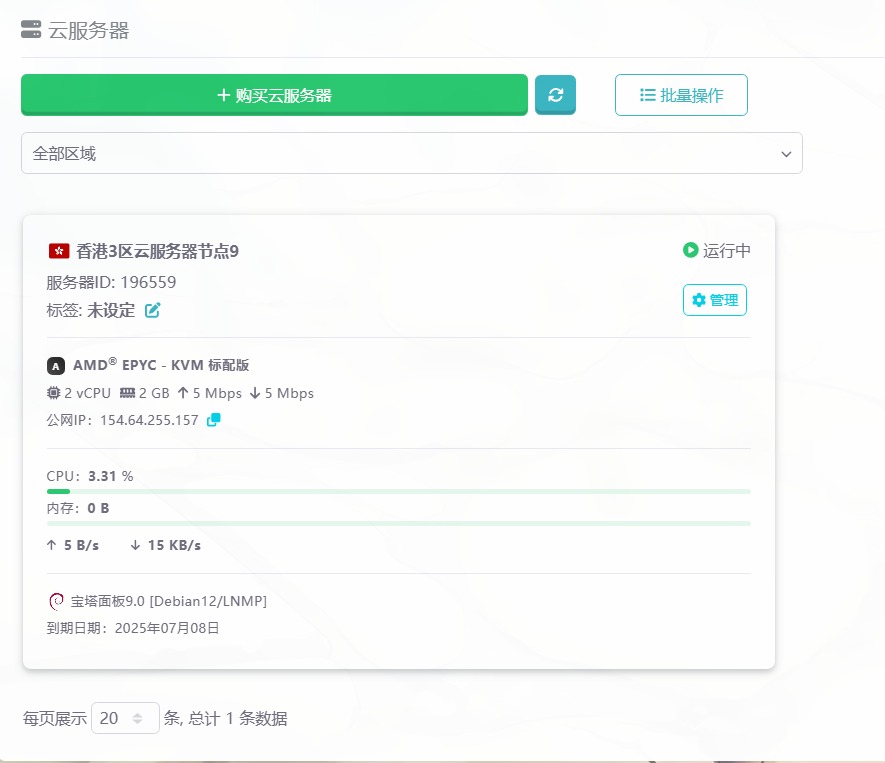885x763 pixels.
Task: Expand the 全部区域 region dropdown
Action: [411, 153]
